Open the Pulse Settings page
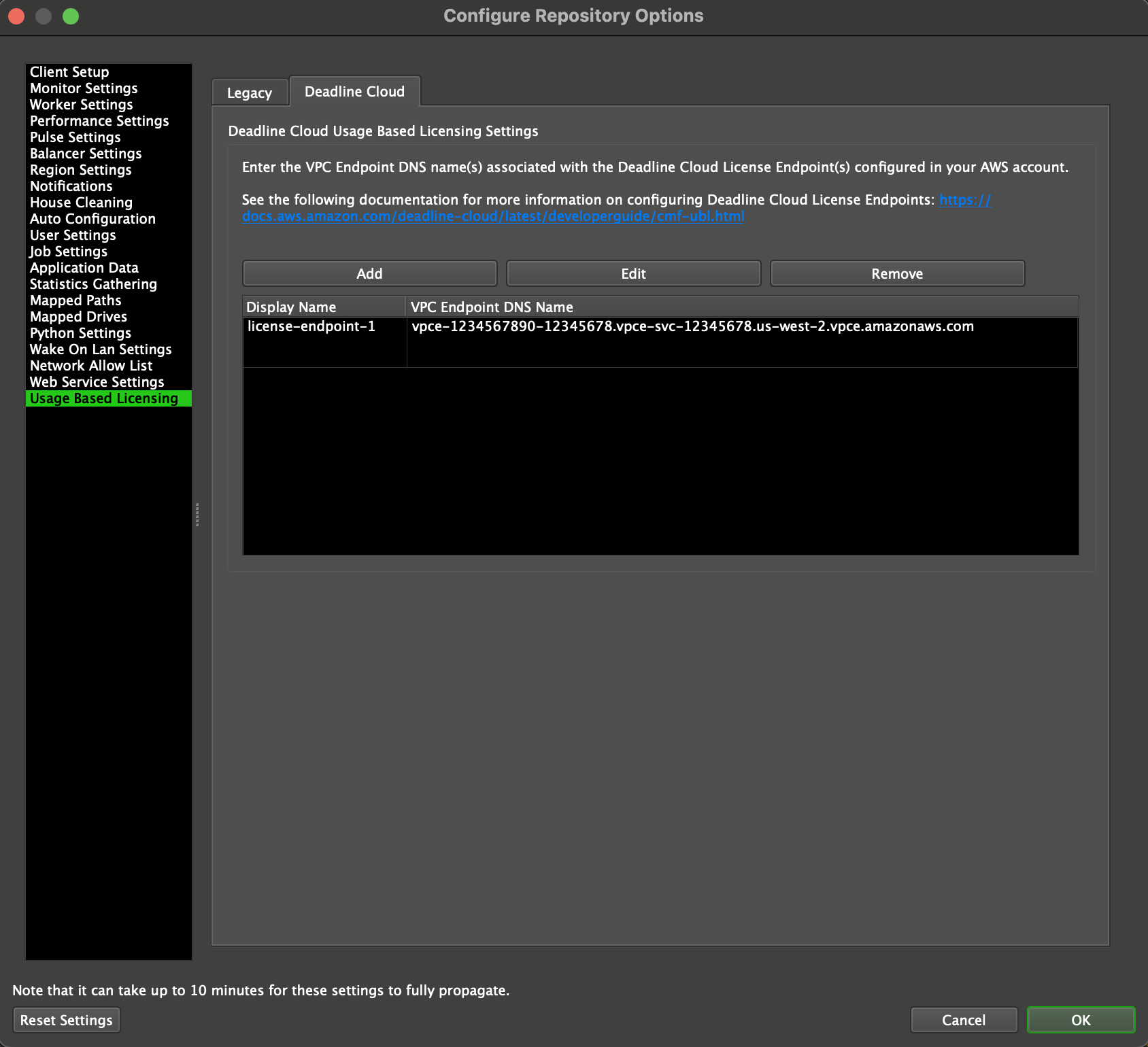Screen dimensions: 1148x1047 tap(75, 137)
